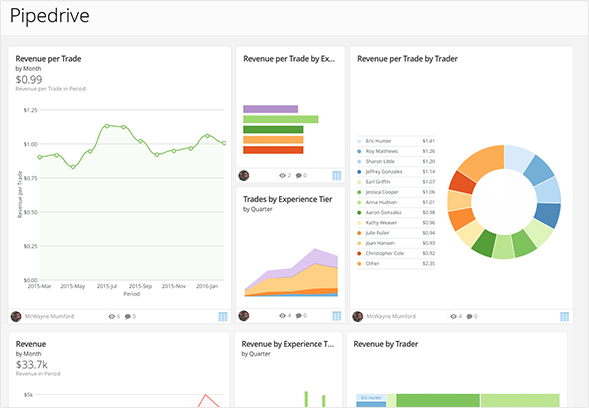Viewport: 589px width, 408px height.
Task: Open table icon on Revenue per Trade by Trader card
Action: click(564, 316)
